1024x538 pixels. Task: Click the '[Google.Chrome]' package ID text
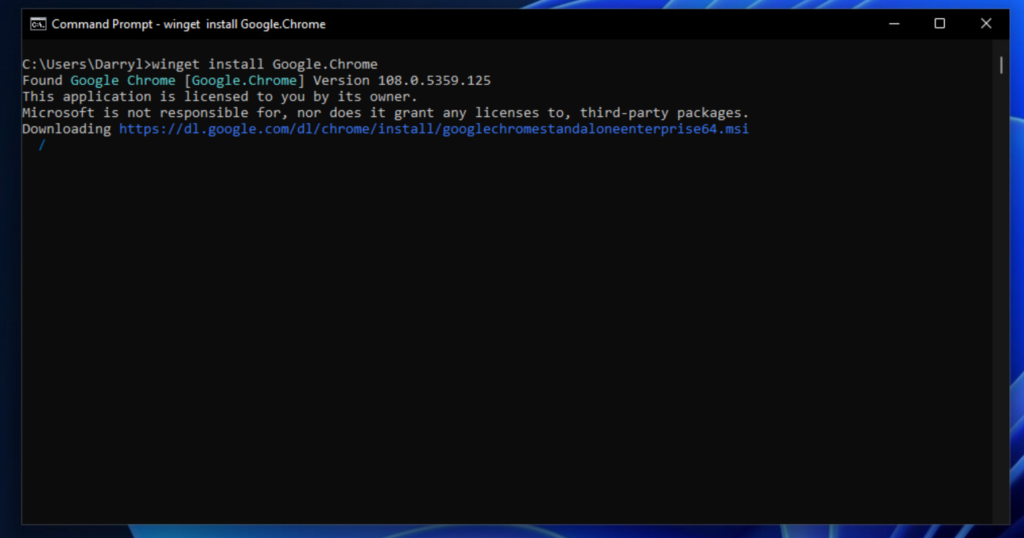(244, 80)
